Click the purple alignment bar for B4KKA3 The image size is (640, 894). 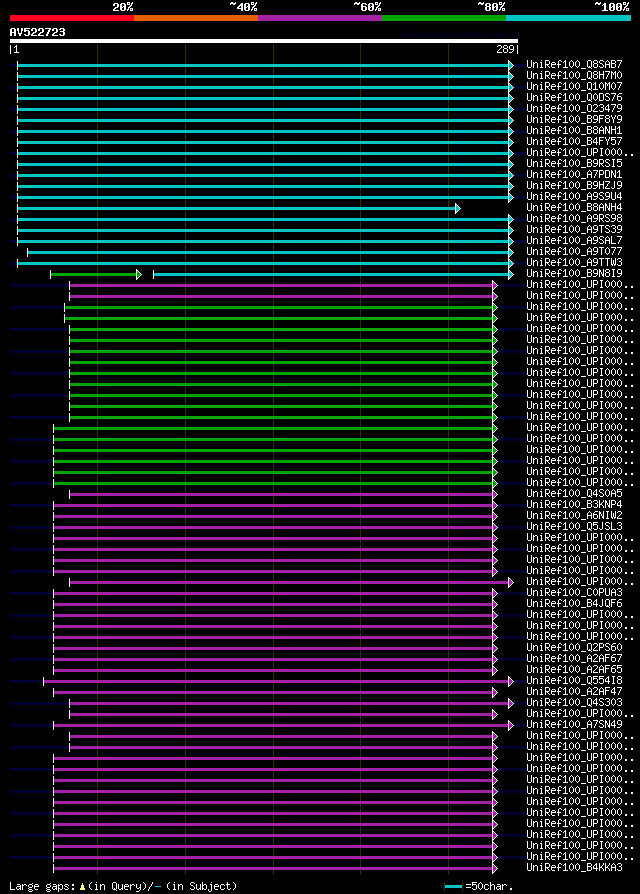click(x=275, y=869)
